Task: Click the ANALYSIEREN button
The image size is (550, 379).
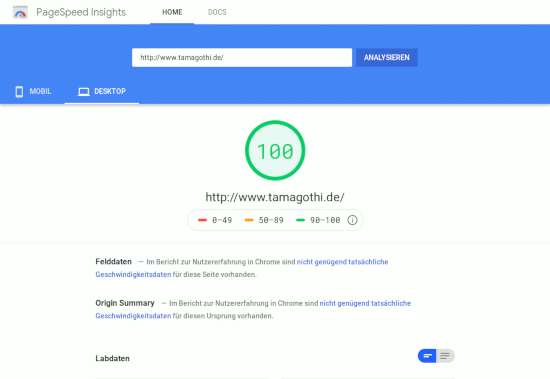Action: click(387, 58)
